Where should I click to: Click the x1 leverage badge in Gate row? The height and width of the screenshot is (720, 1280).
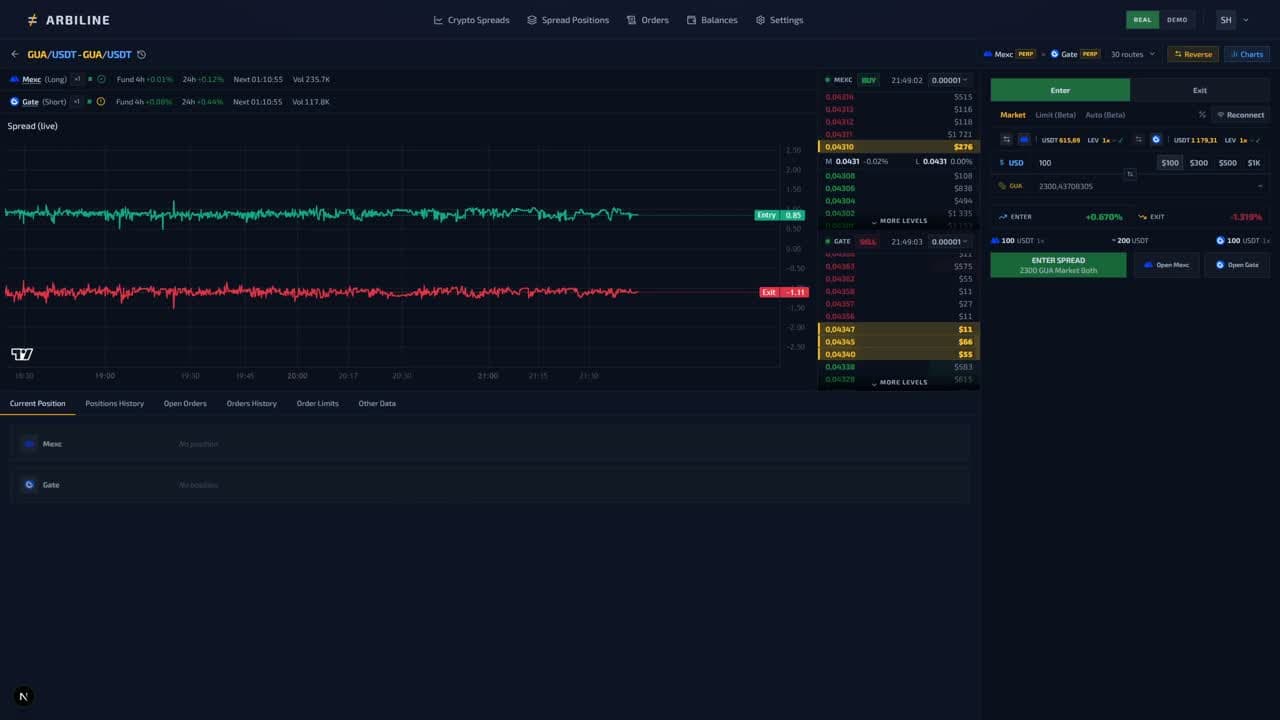[77, 101]
